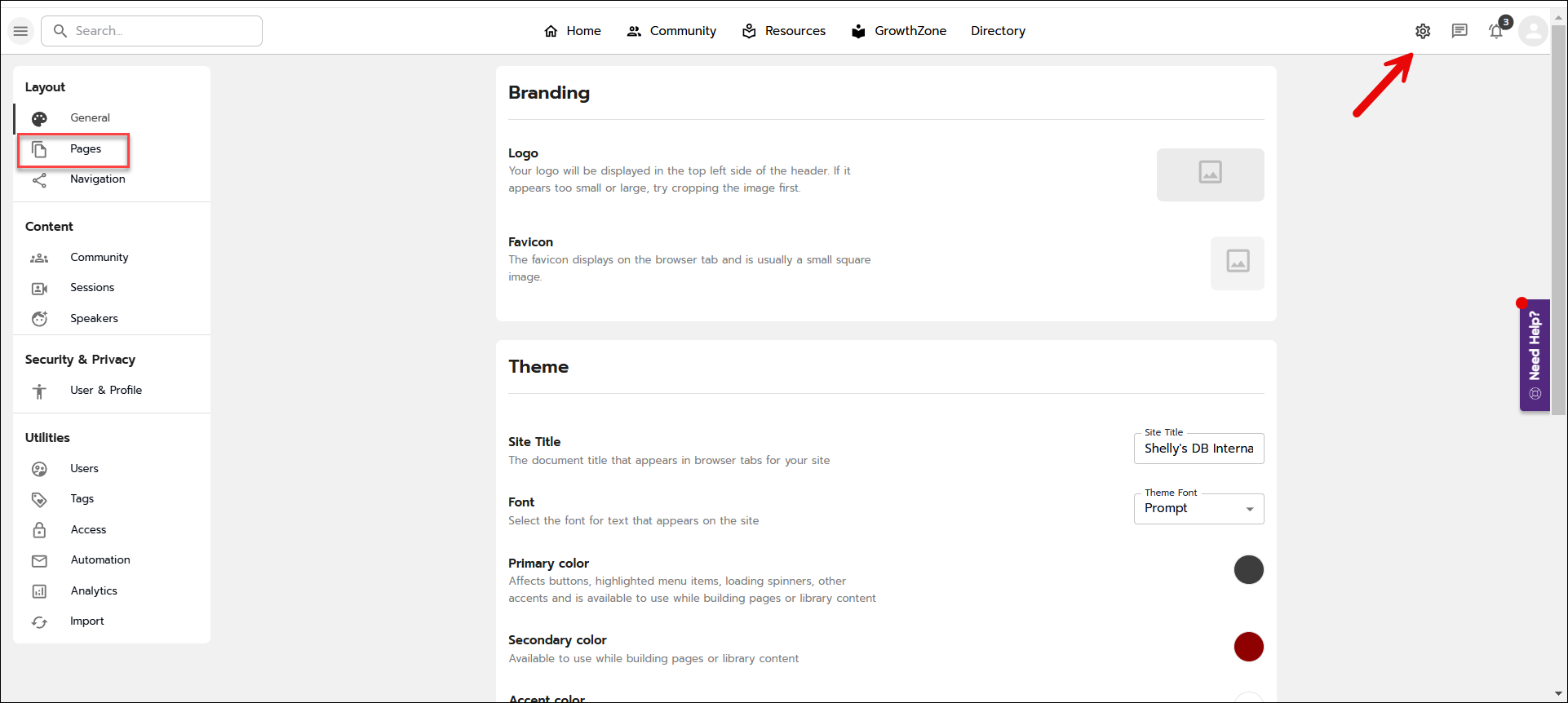Click the user avatar icon

click(1533, 31)
